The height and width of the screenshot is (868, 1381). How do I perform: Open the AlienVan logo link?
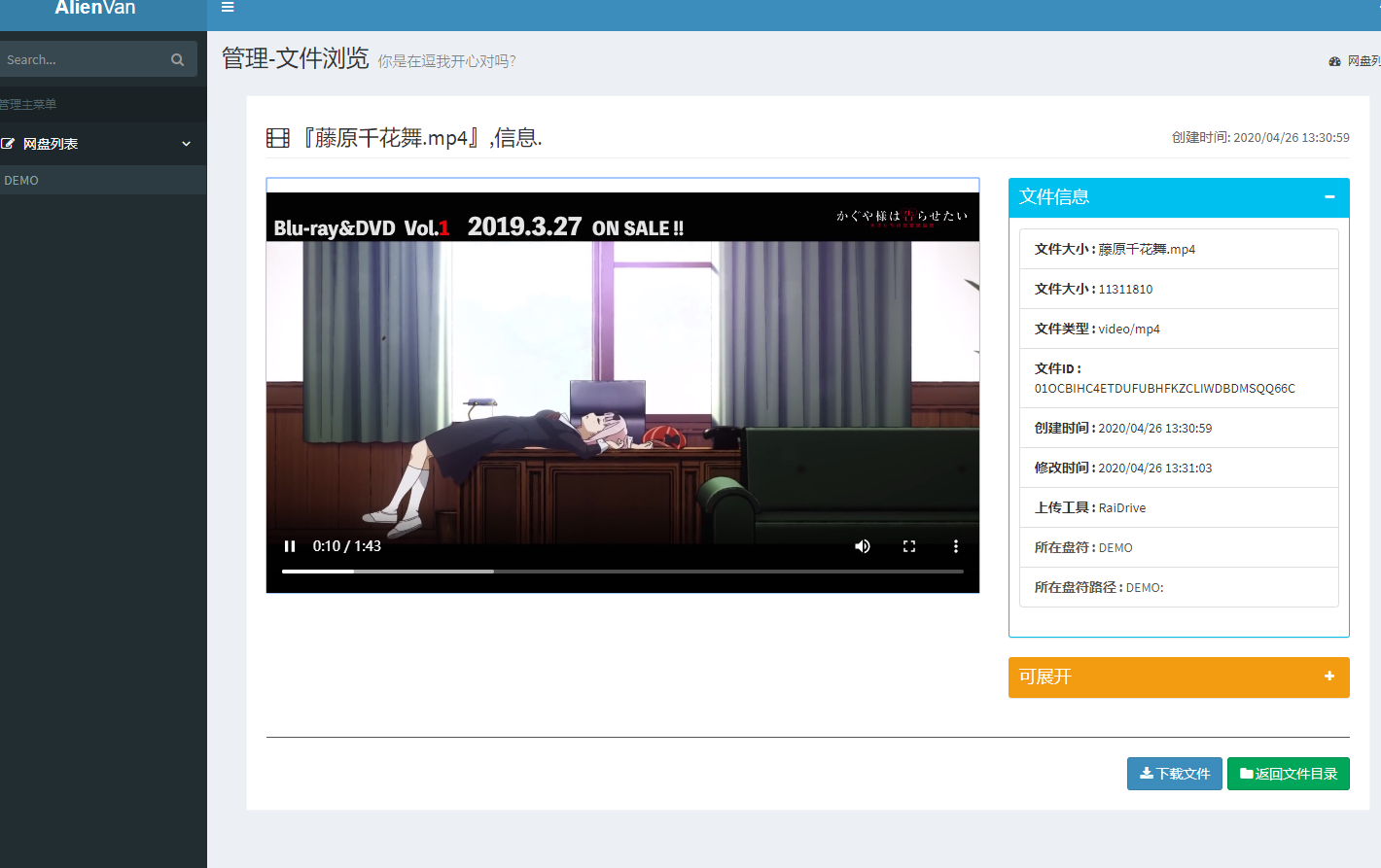(95, 8)
